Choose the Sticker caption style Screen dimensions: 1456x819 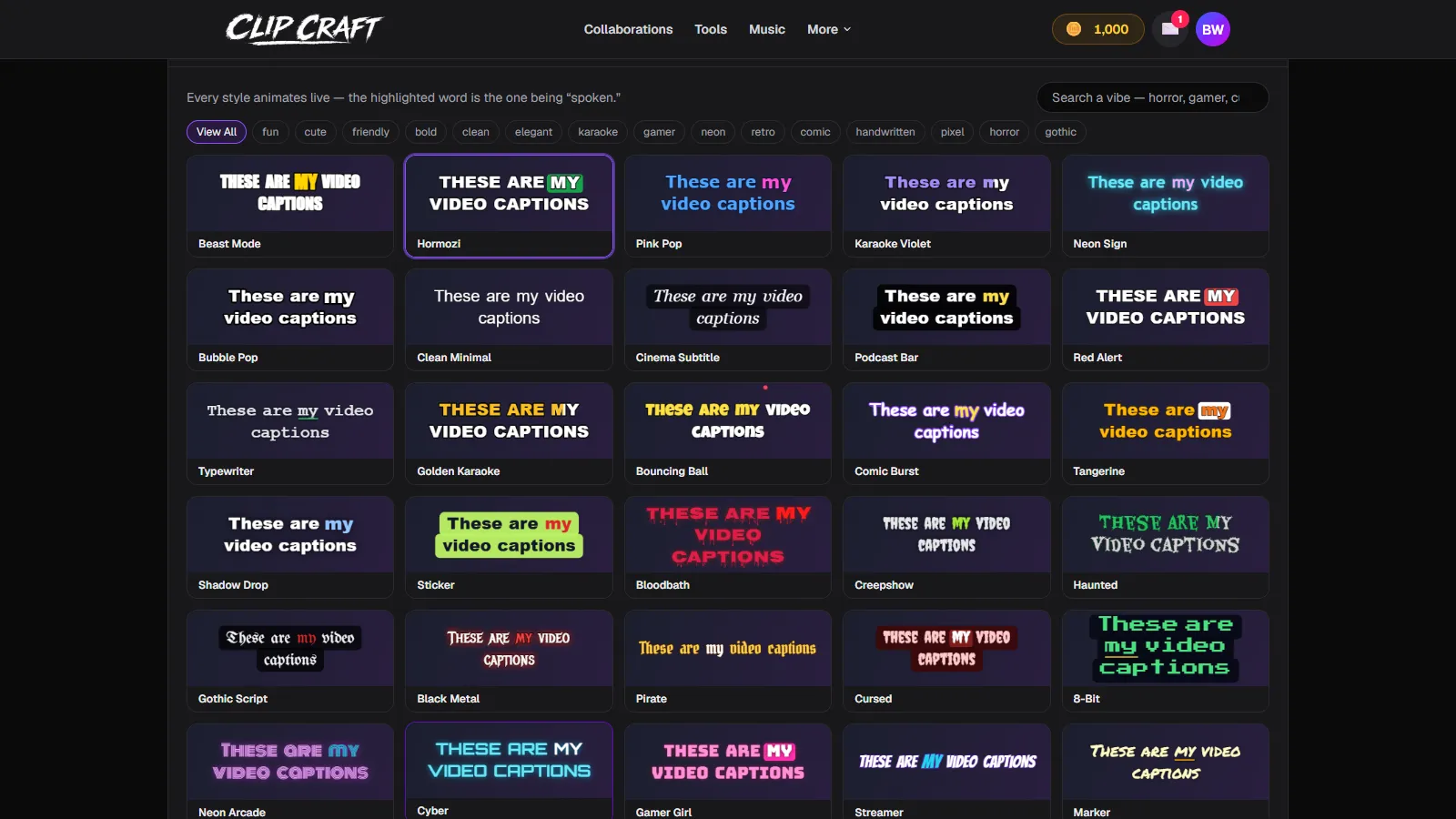pyautogui.click(x=509, y=547)
